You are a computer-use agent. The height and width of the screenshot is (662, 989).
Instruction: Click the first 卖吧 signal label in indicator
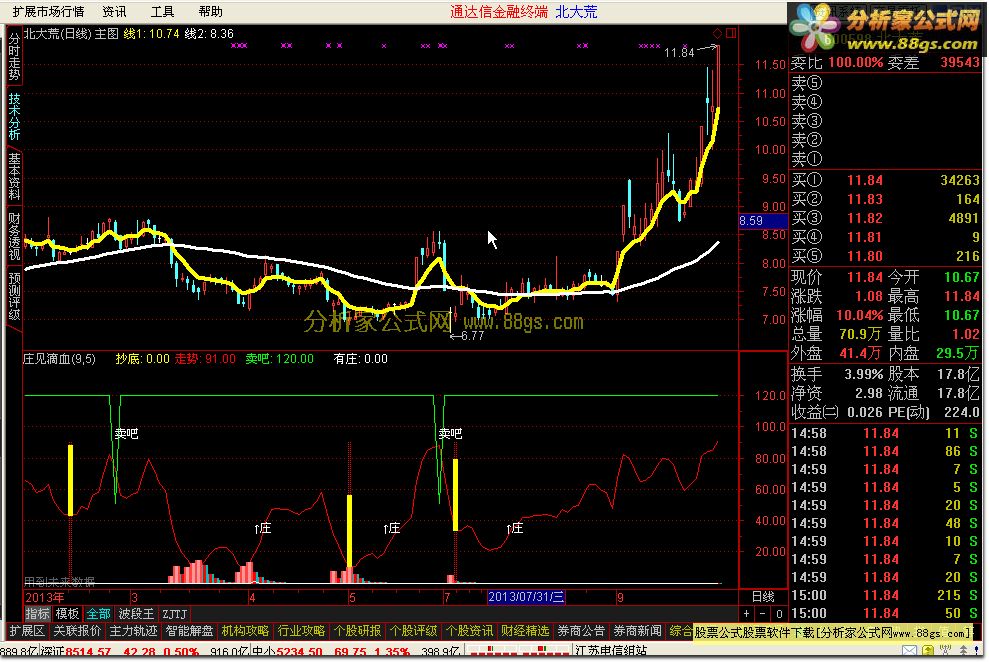(126, 433)
